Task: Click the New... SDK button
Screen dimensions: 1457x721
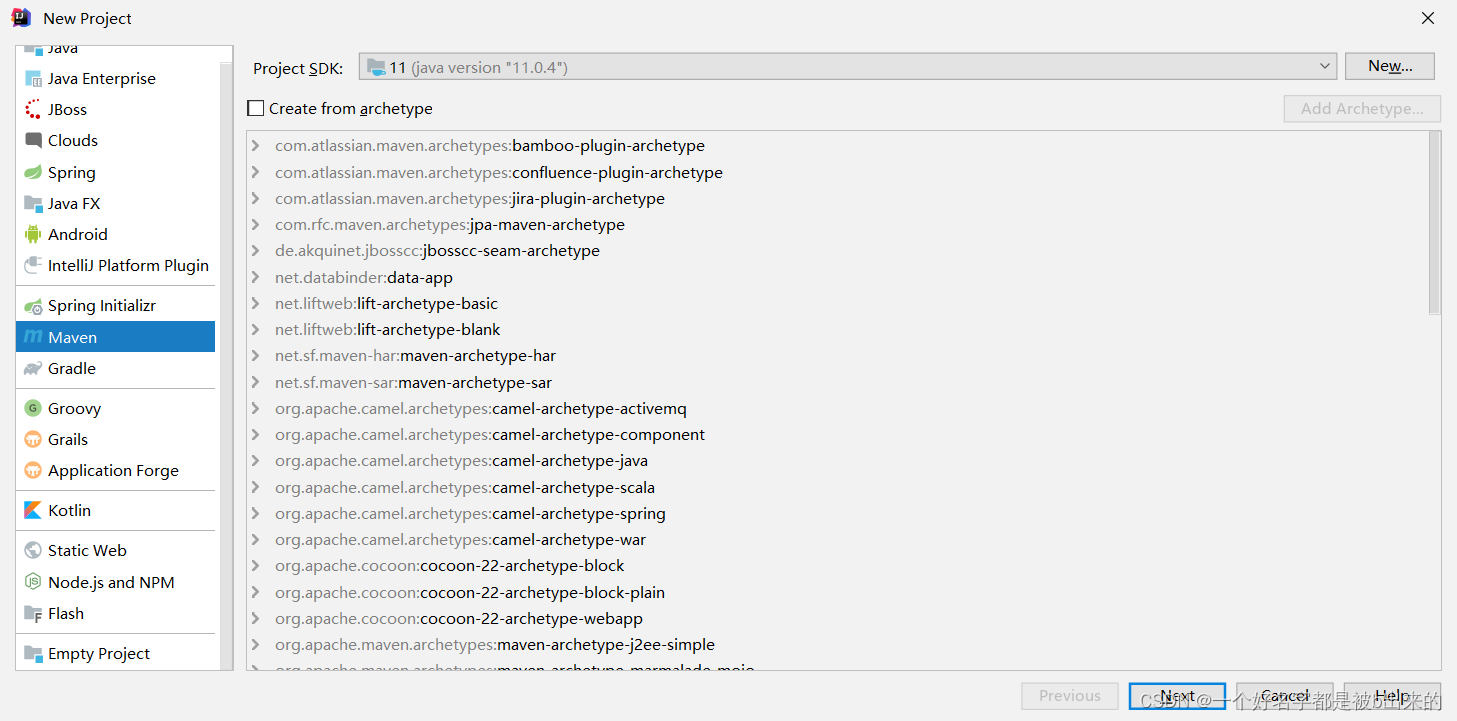Action: (x=1390, y=66)
